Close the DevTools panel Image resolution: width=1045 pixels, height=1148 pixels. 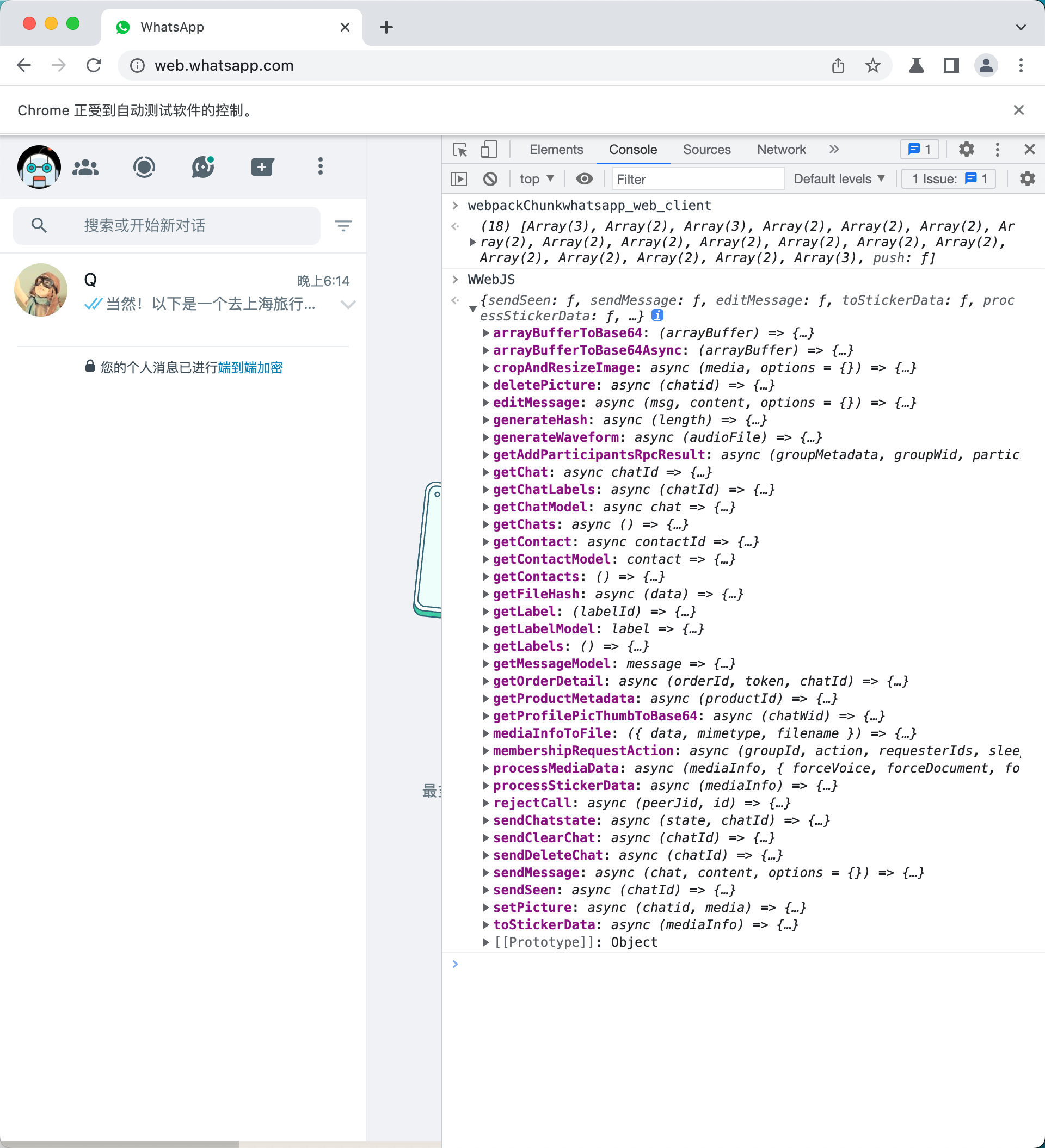(x=1029, y=149)
